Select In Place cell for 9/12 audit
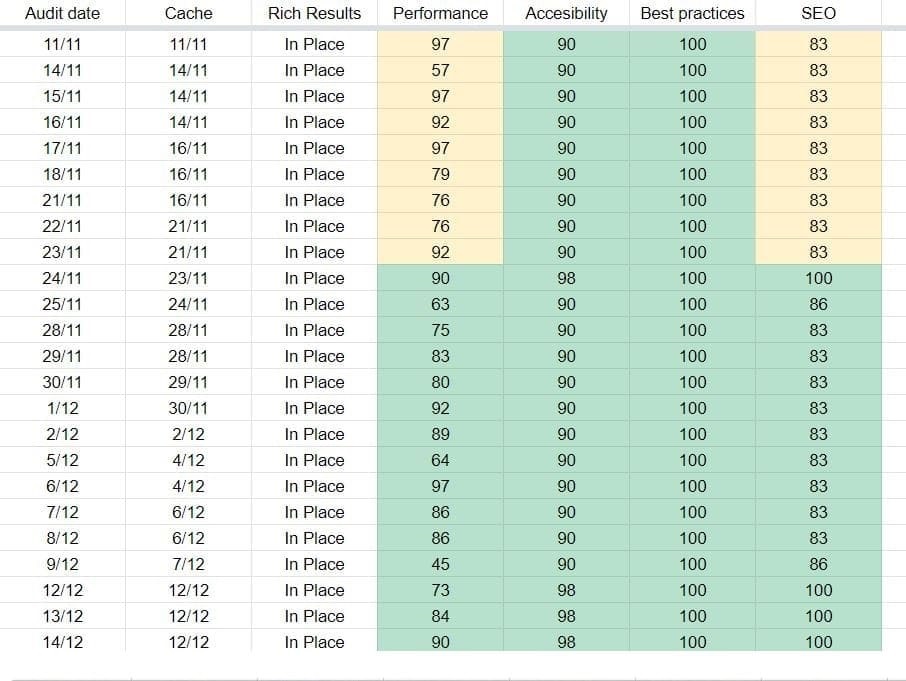This screenshot has height=681, width=906. (314, 564)
